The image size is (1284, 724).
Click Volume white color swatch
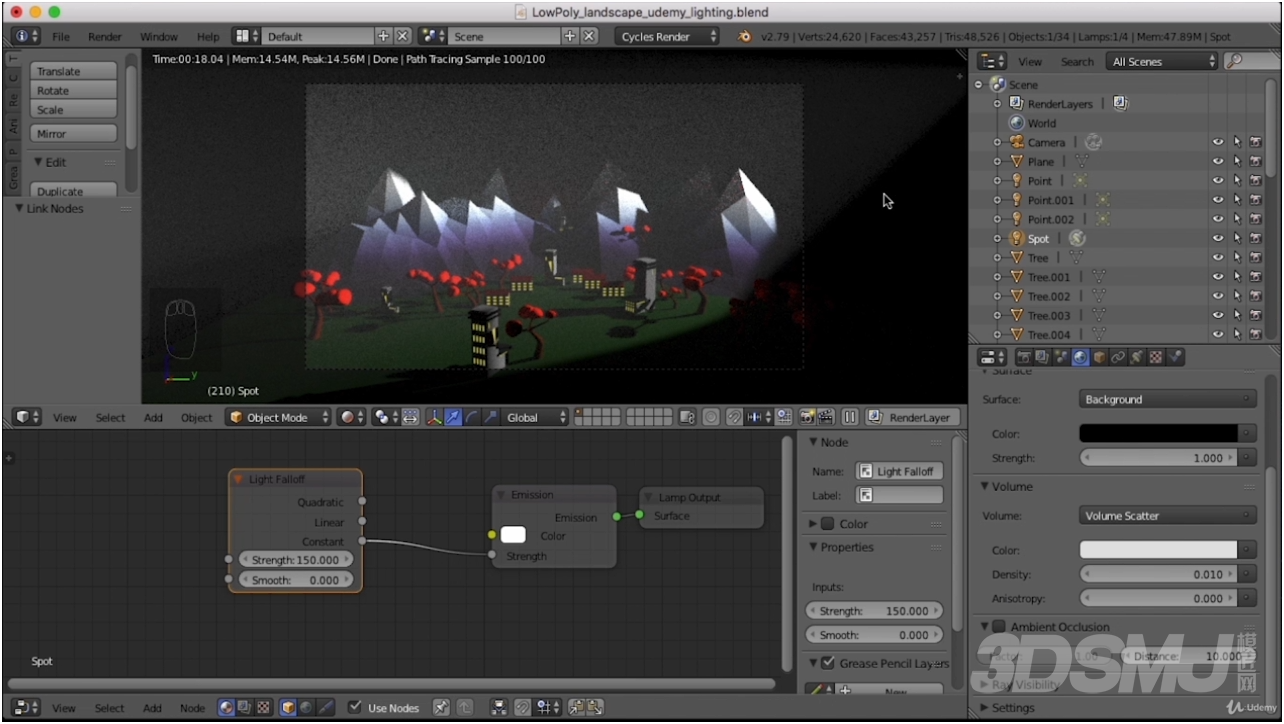1159,550
